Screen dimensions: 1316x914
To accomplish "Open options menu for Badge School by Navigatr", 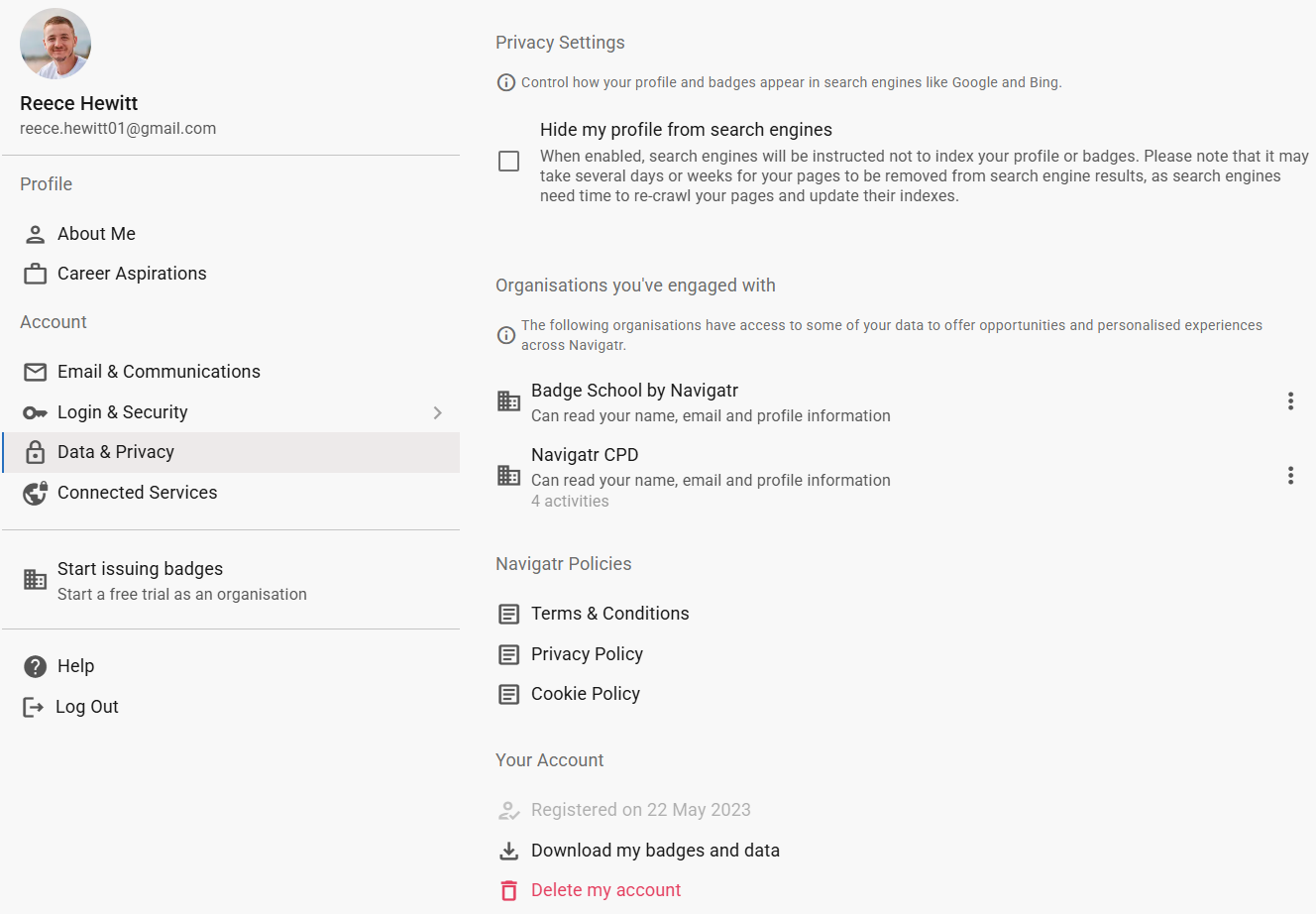I will pyautogui.click(x=1289, y=400).
